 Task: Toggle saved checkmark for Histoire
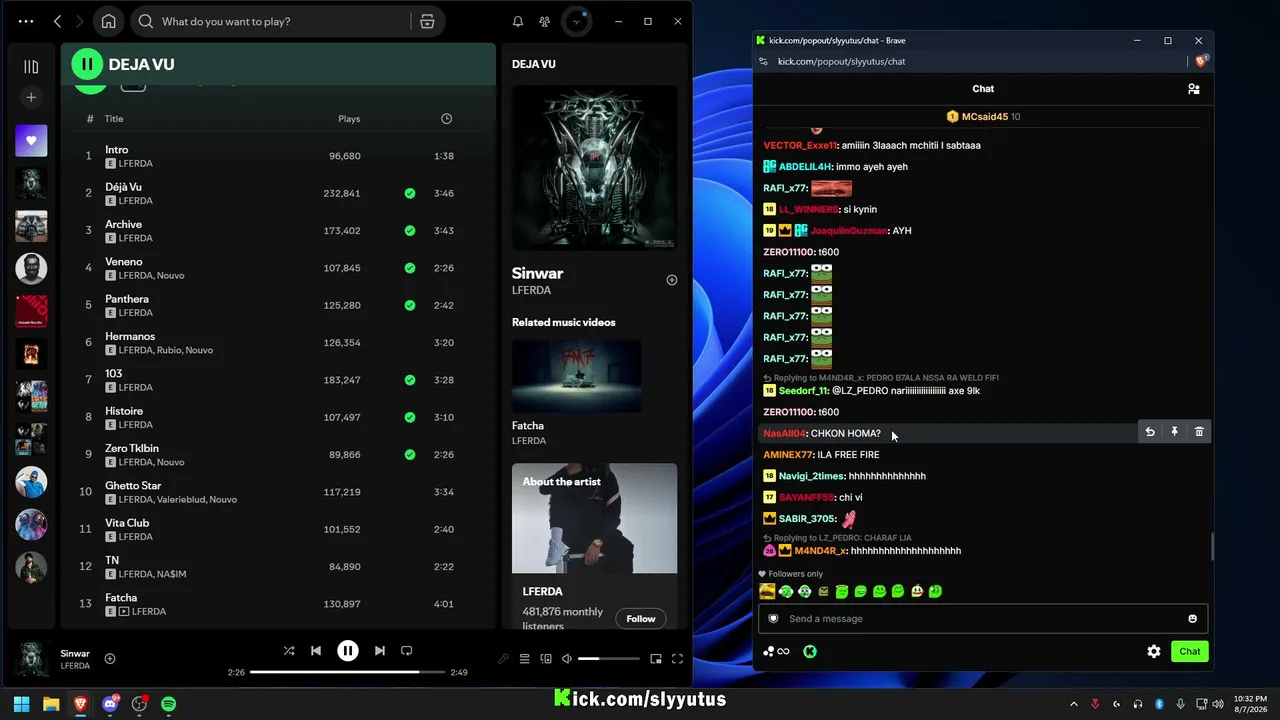click(x=410, y=417)
